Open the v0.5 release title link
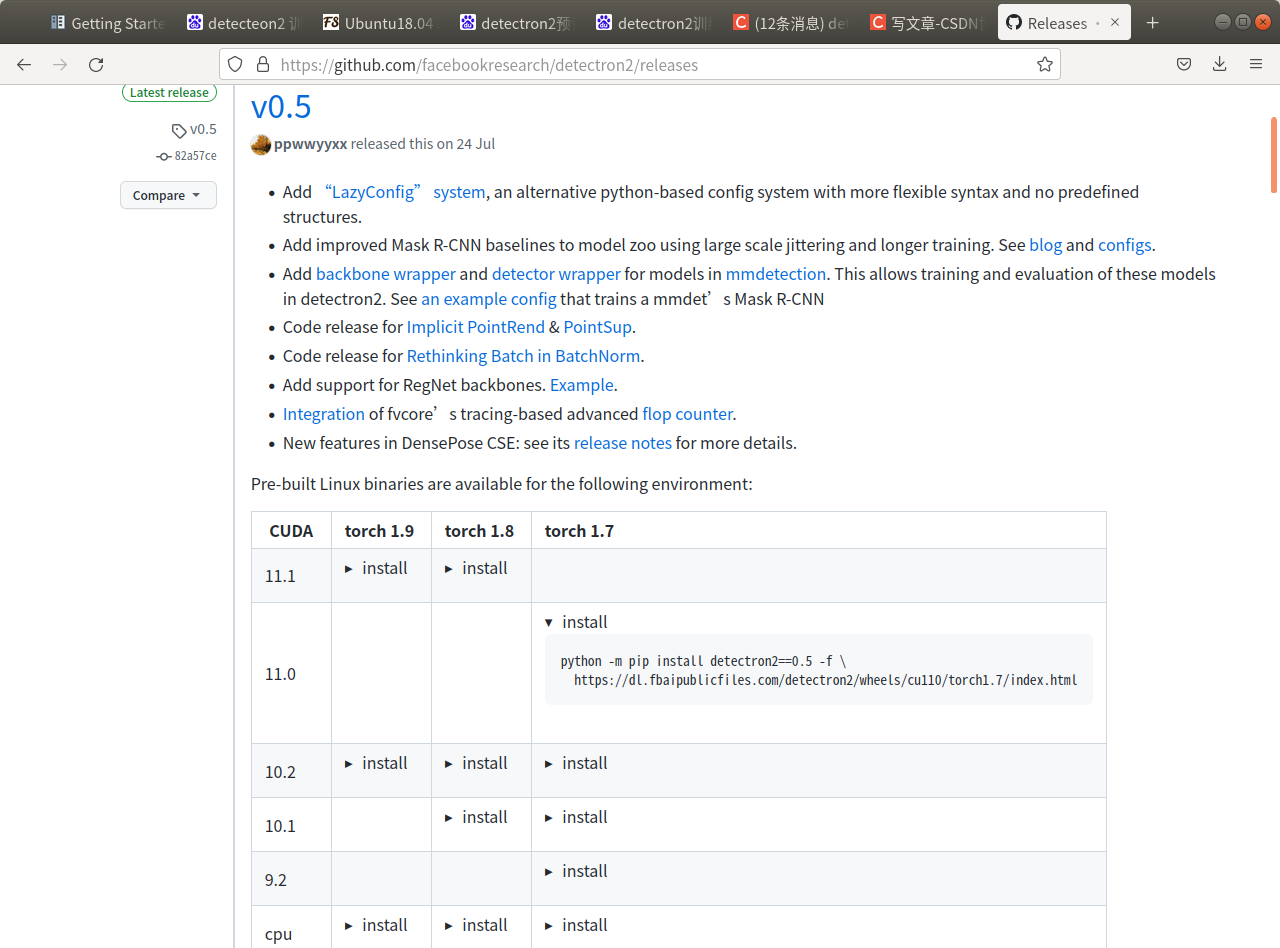The width and height of the screenshot is (1280, 948). [x=281, y=106]
